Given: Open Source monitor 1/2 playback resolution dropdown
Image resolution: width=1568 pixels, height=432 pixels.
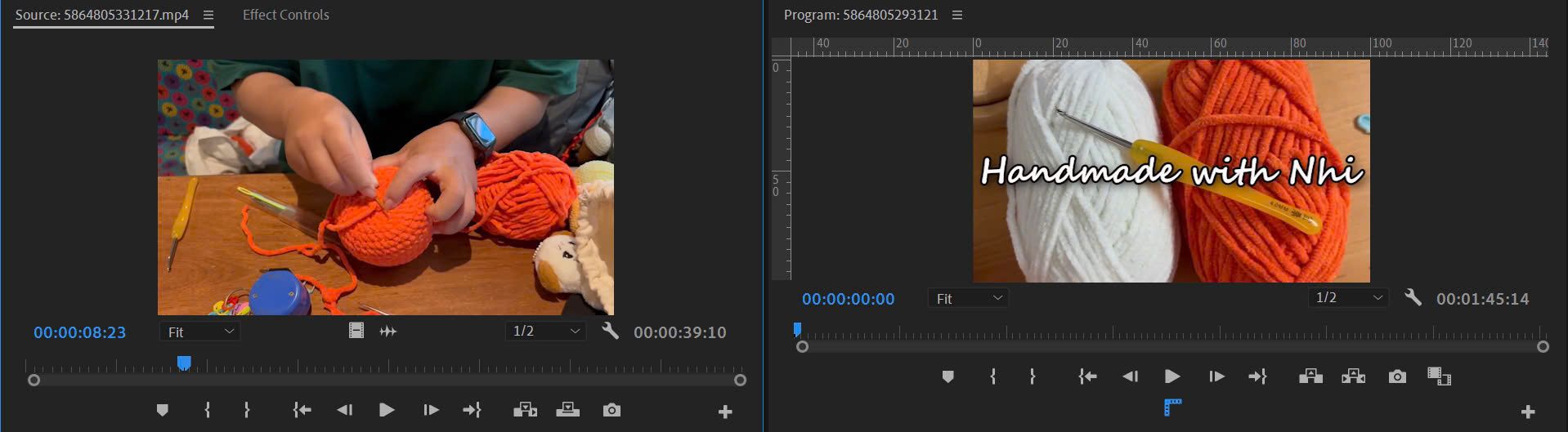Looking at the screenshot, I should coord(545,331).
